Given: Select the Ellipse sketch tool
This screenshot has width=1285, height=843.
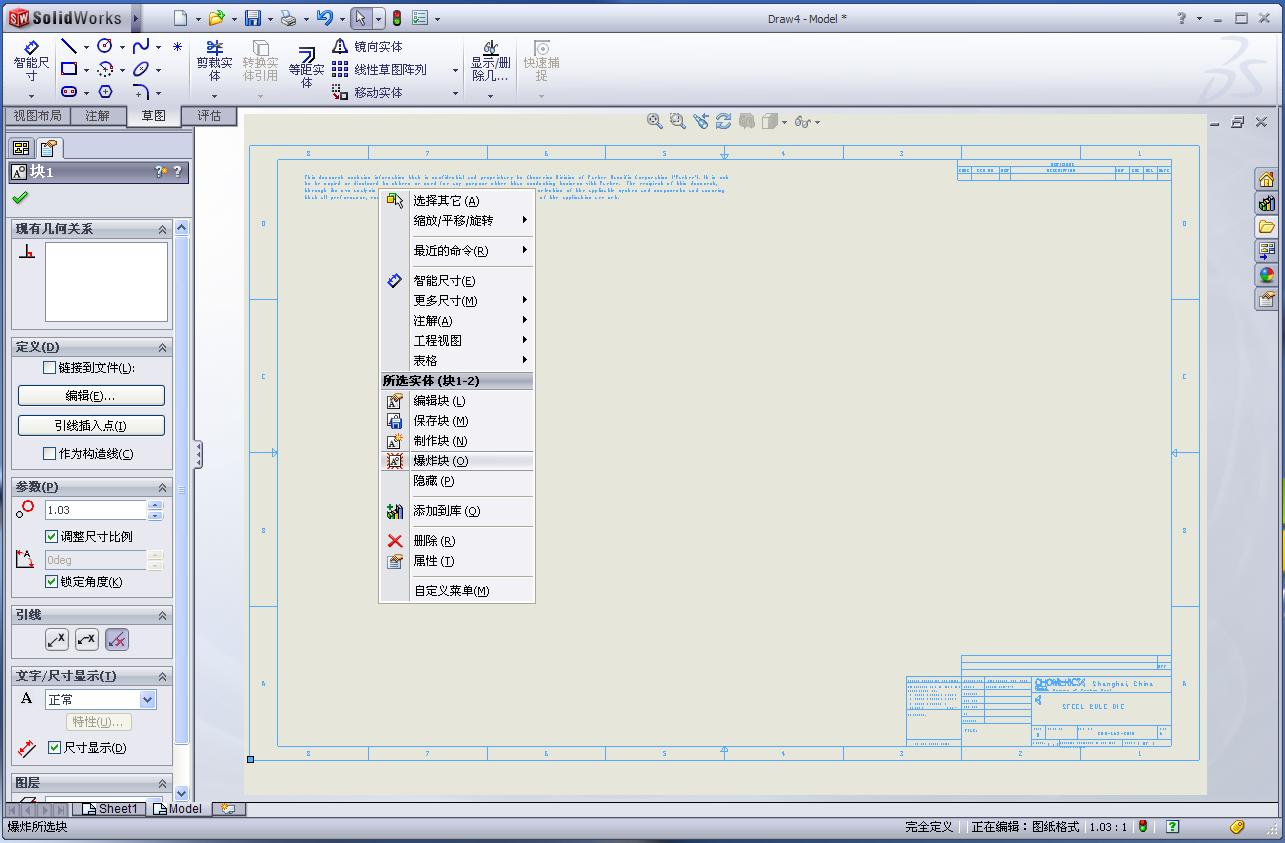Looking at the screenshot, I should (141, 69).
